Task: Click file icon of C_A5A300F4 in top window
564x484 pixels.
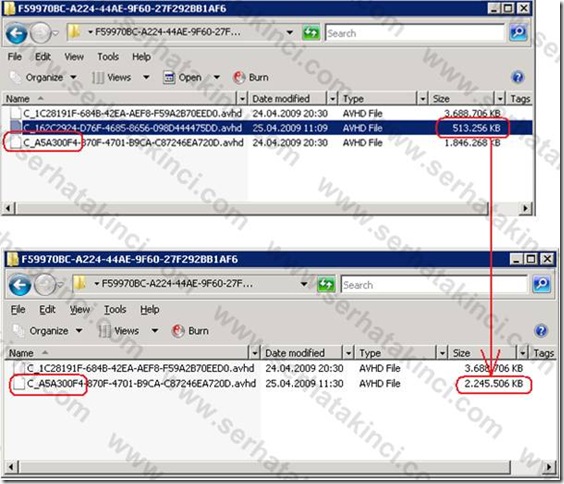Action: tap(15, 142)
